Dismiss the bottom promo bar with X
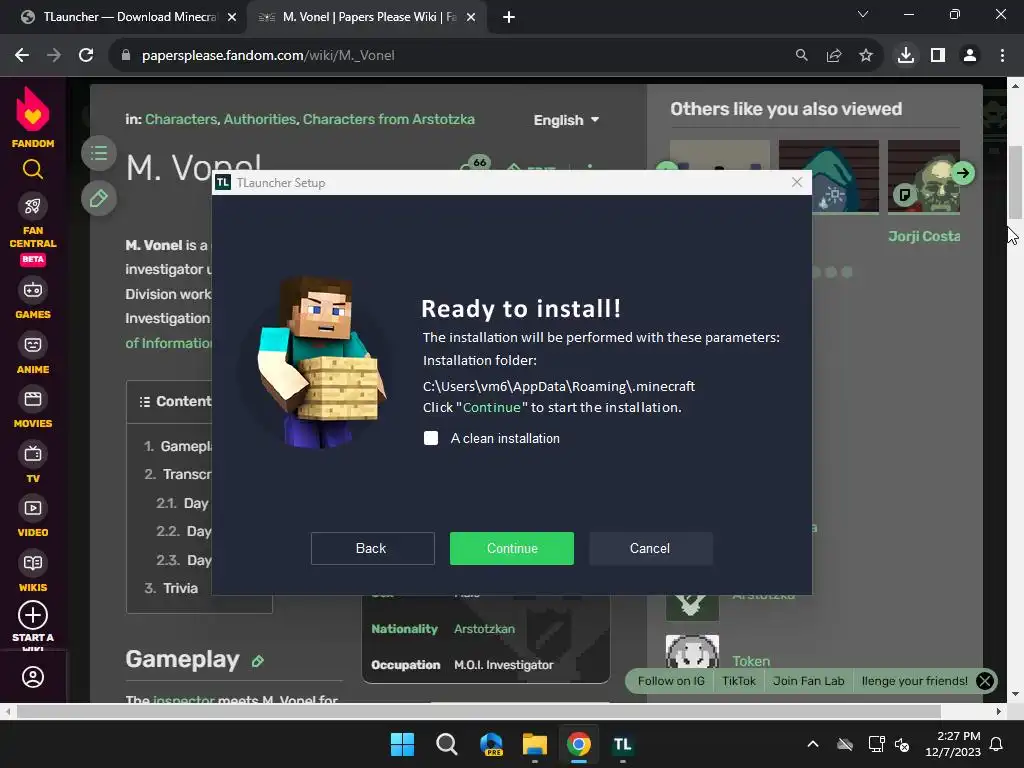The height and width of the screenshot is (768, 1024). click(985, 681)
